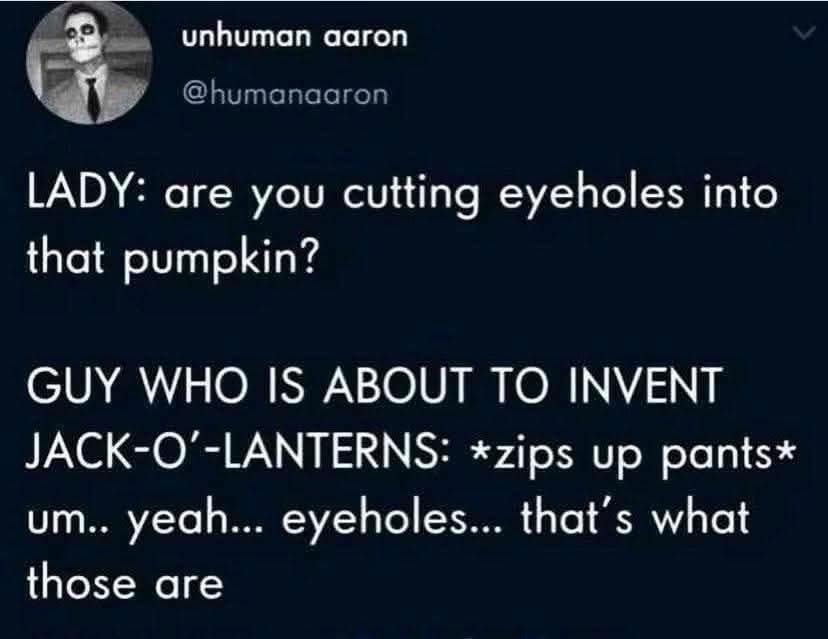The height and width of the screenshot is (639, 828).
Task: Click the display name unhuman aaron
Action: pyautogui.click(x=293, y=38)
